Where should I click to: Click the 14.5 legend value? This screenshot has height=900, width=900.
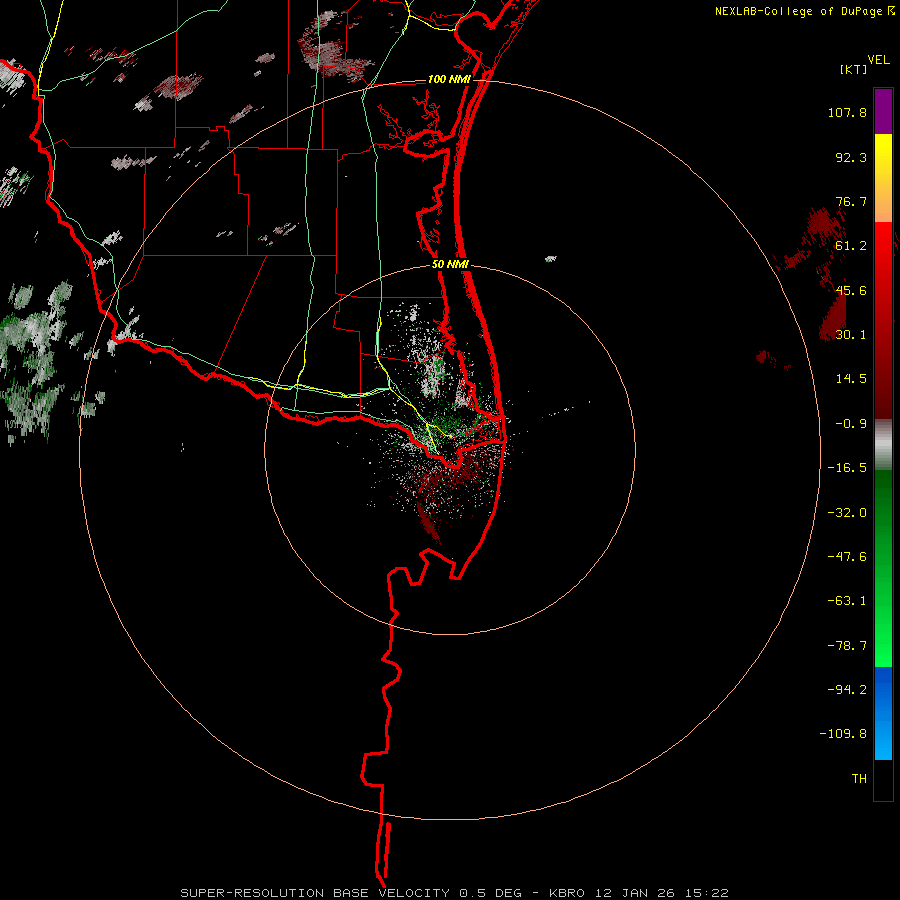tap(851, 379)
